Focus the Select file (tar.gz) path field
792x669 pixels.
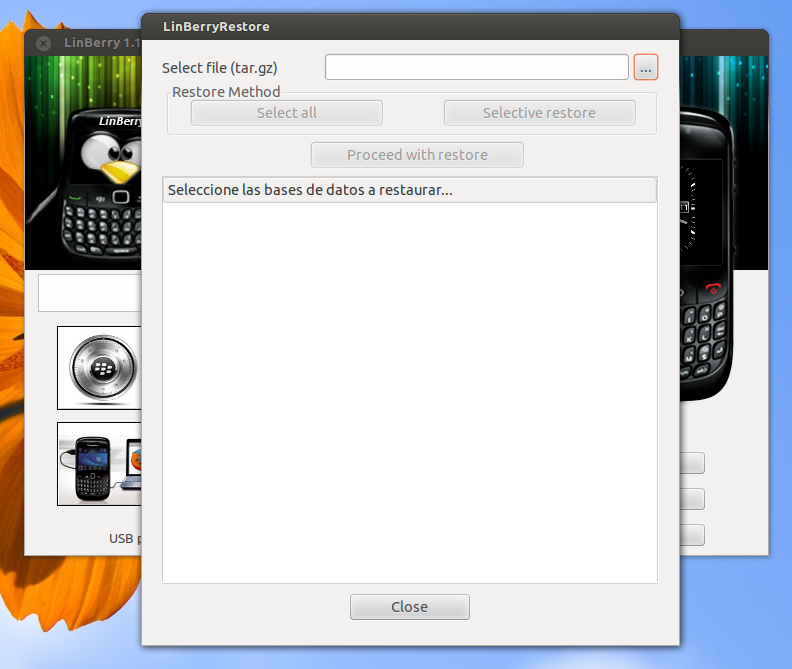pos(476,67)
